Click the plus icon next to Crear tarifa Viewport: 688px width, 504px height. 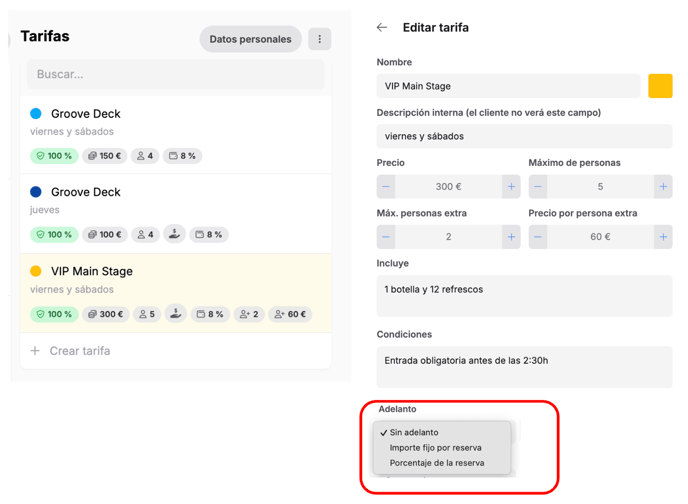35,350
